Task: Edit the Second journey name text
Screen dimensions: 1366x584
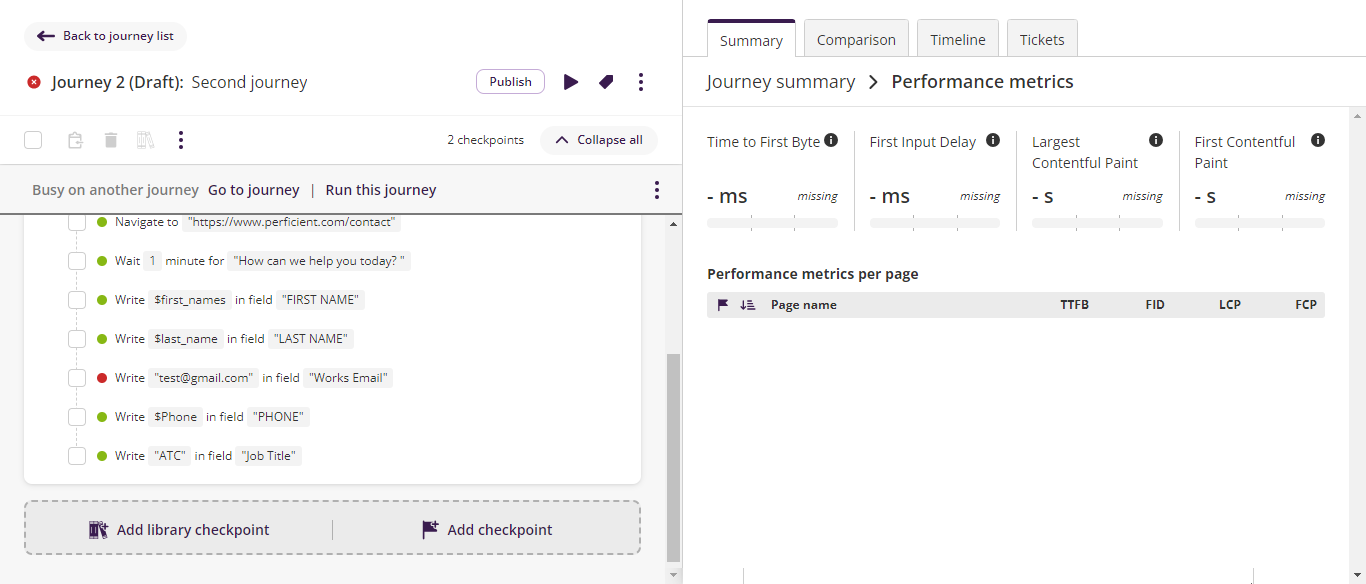Action: [x=250, y=82]
